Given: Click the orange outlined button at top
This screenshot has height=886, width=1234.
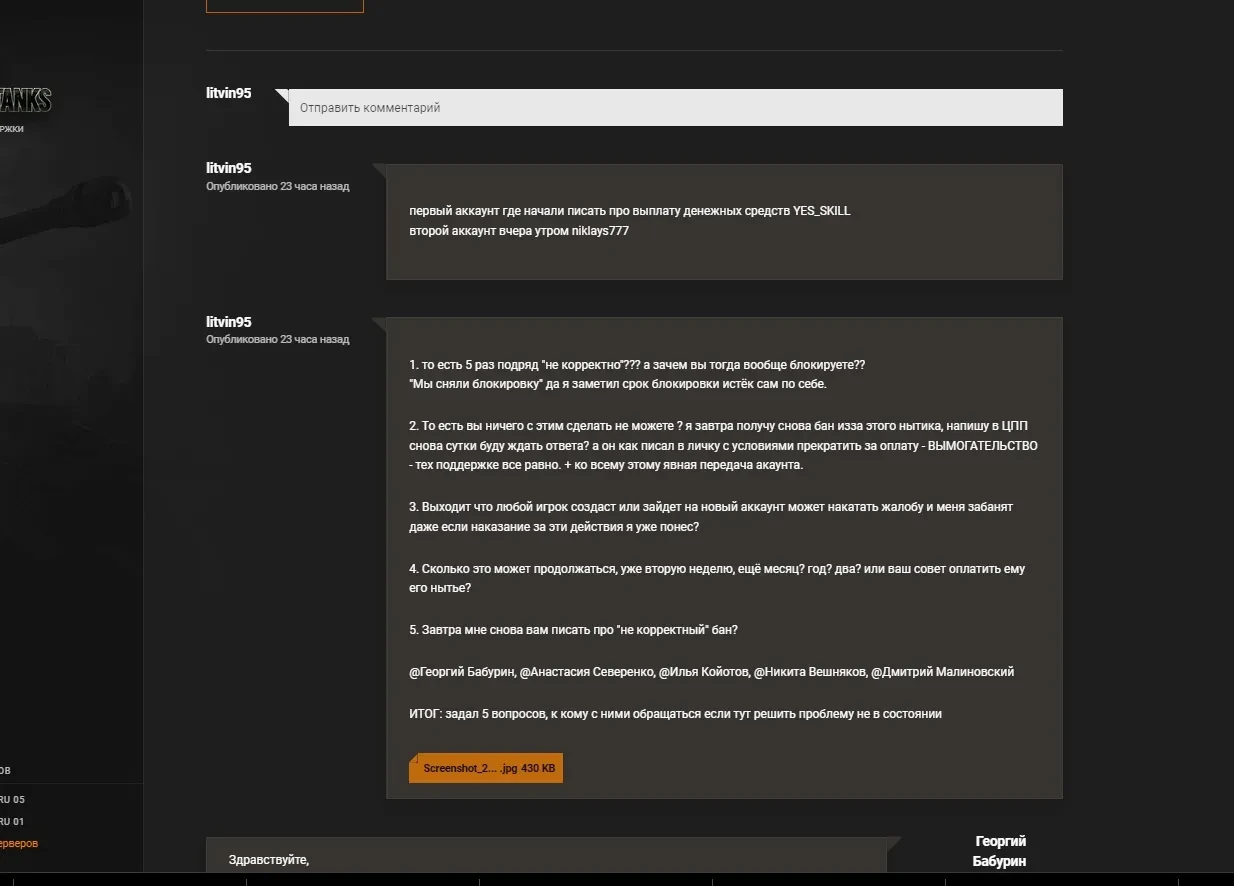Looking at the screenshot, I should click(284, 5).
